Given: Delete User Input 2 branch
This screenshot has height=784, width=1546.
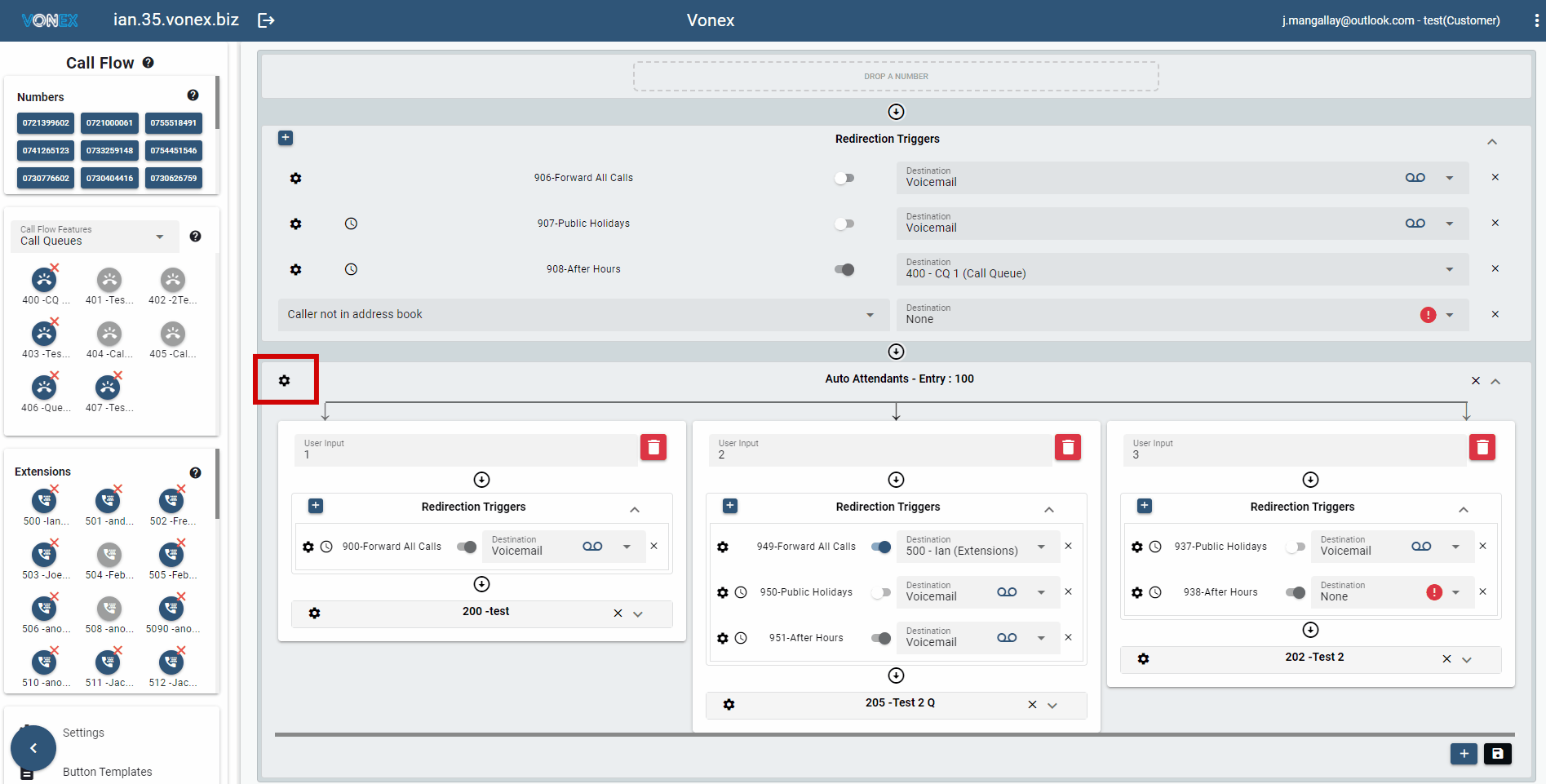Looking at the screenshot, I should [x=1067, y=447].
